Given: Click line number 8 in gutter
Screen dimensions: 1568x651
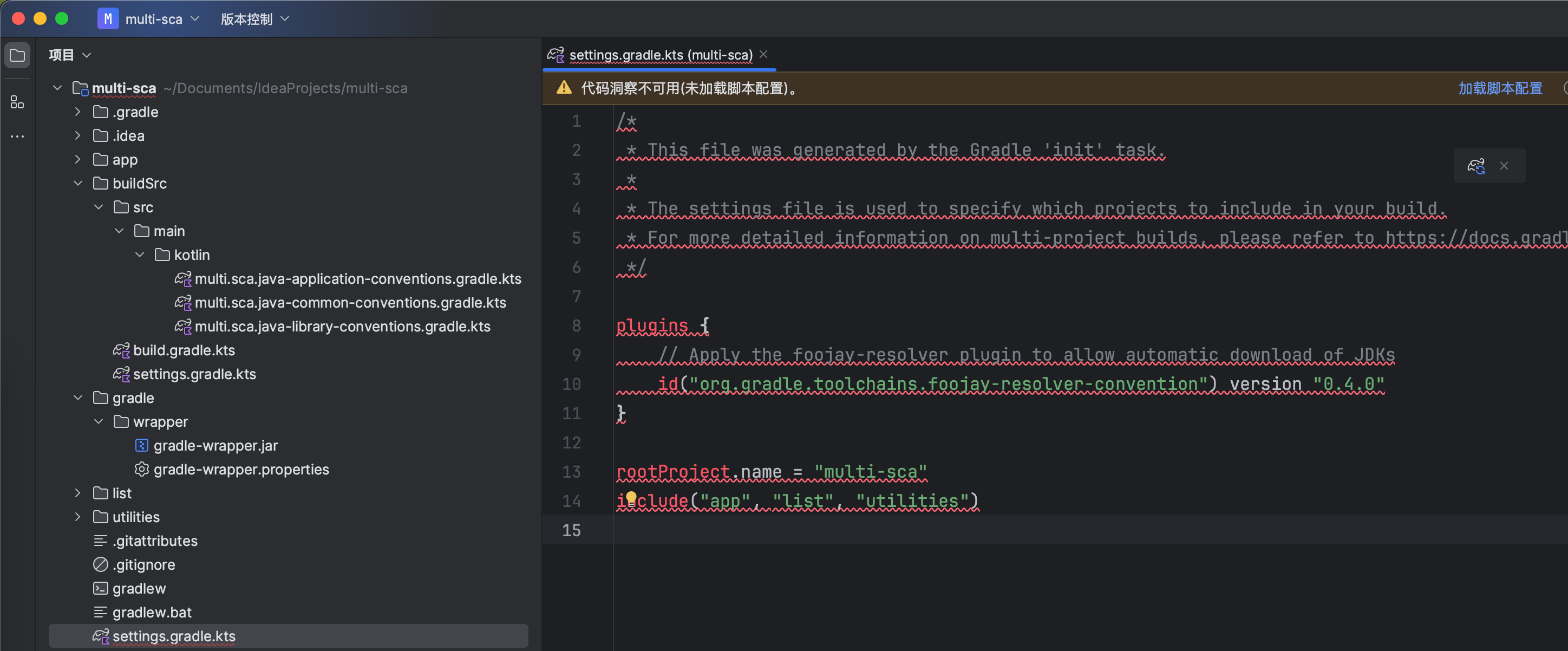Looking at the screenshot, I should (576, 326).
